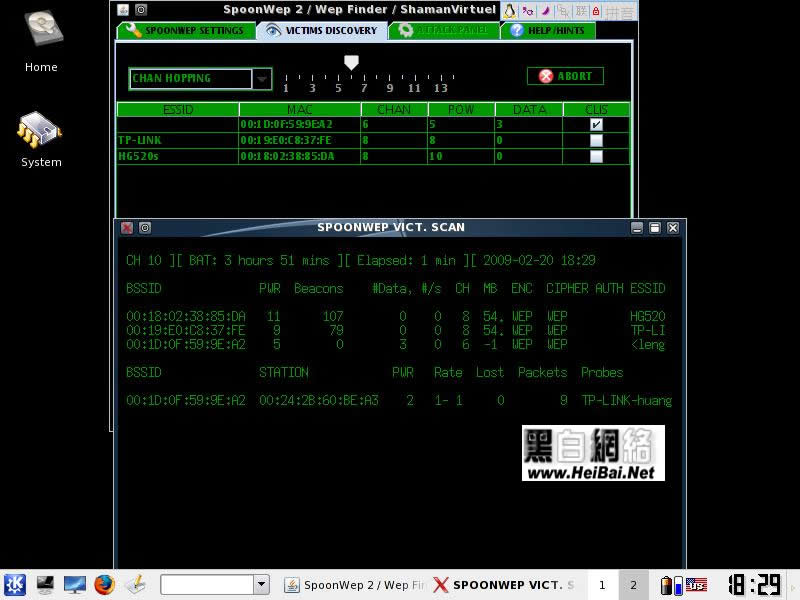Click the POW column header
Screen dimensions: 800x600
[461, 110]
